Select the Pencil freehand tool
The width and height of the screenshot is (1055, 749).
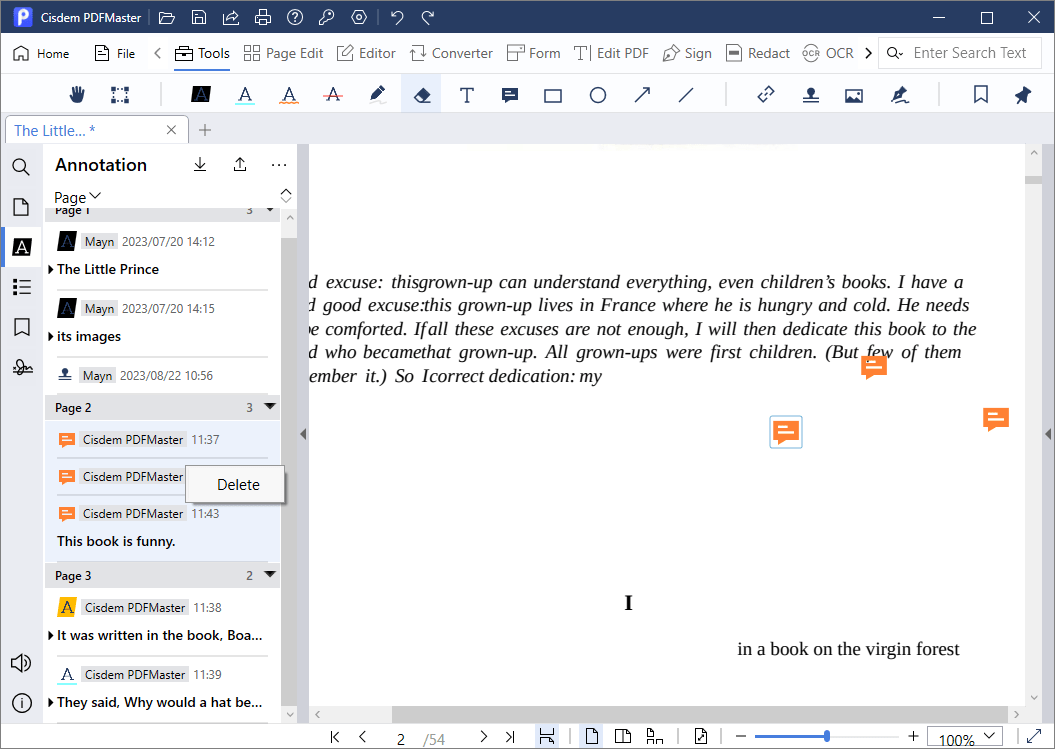377,94
